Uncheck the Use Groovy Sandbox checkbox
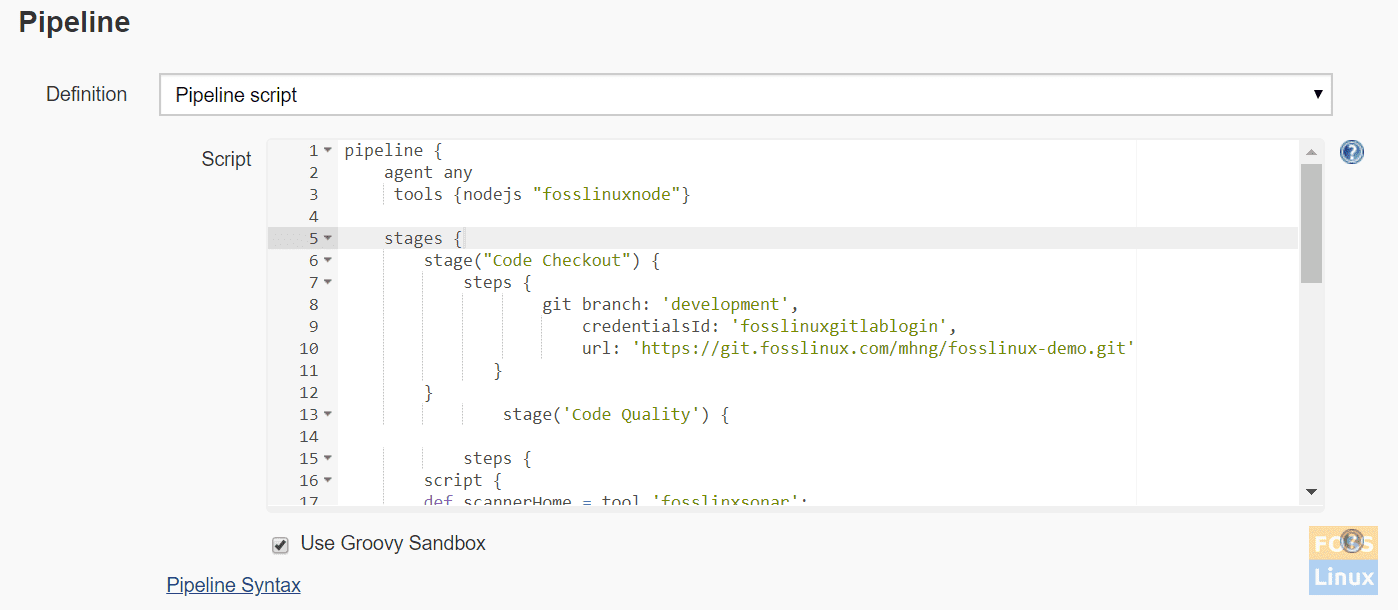The width and height of the screenshot is (1398, 610). pyautogui.click(x=281, y=545)
